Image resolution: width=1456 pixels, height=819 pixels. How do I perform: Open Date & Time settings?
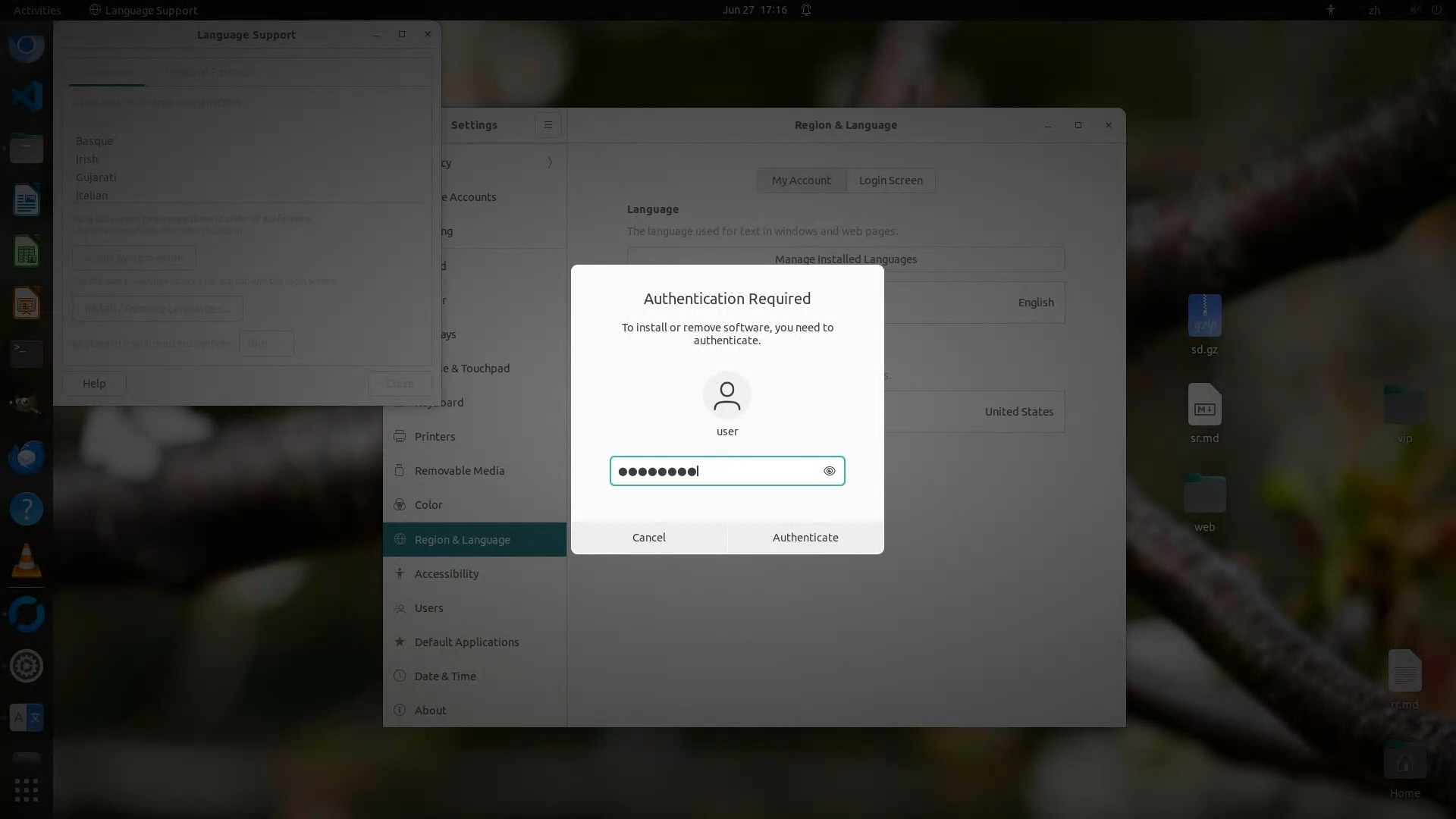tap(445, 676)
